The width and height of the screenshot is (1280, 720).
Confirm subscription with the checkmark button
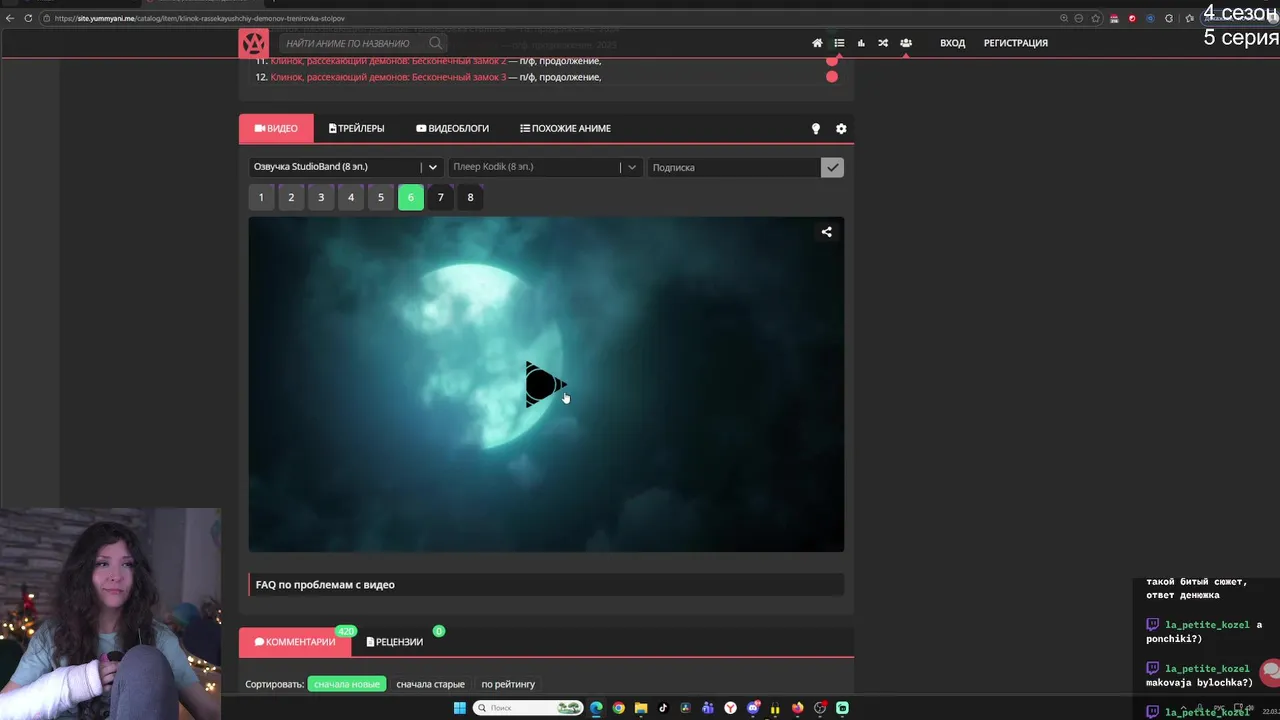pyautogui.click(x=832, y=167)
